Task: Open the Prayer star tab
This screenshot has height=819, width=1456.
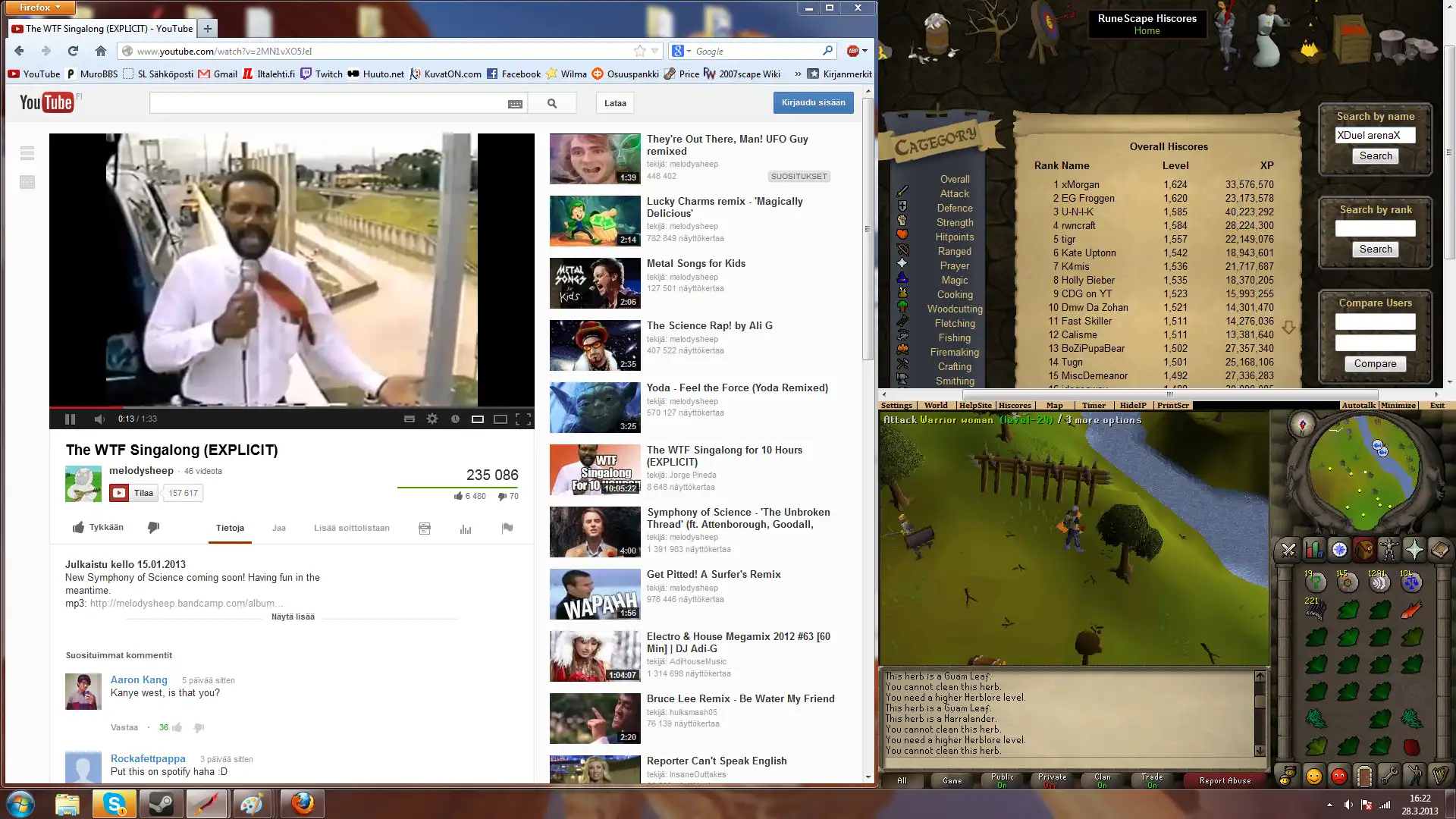Action: [x=1414, y=550]
